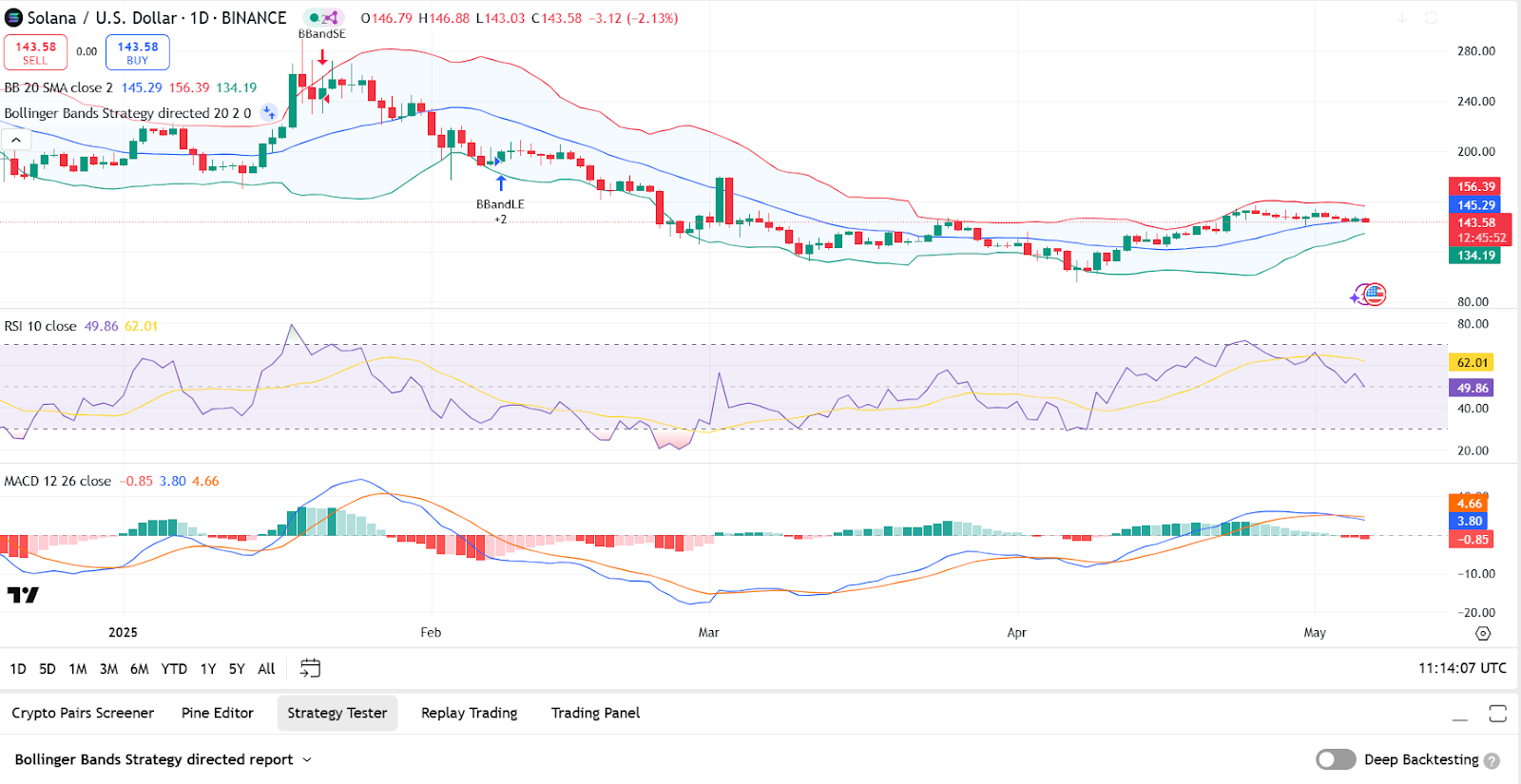Click the Apr label on time axis

1016,633
